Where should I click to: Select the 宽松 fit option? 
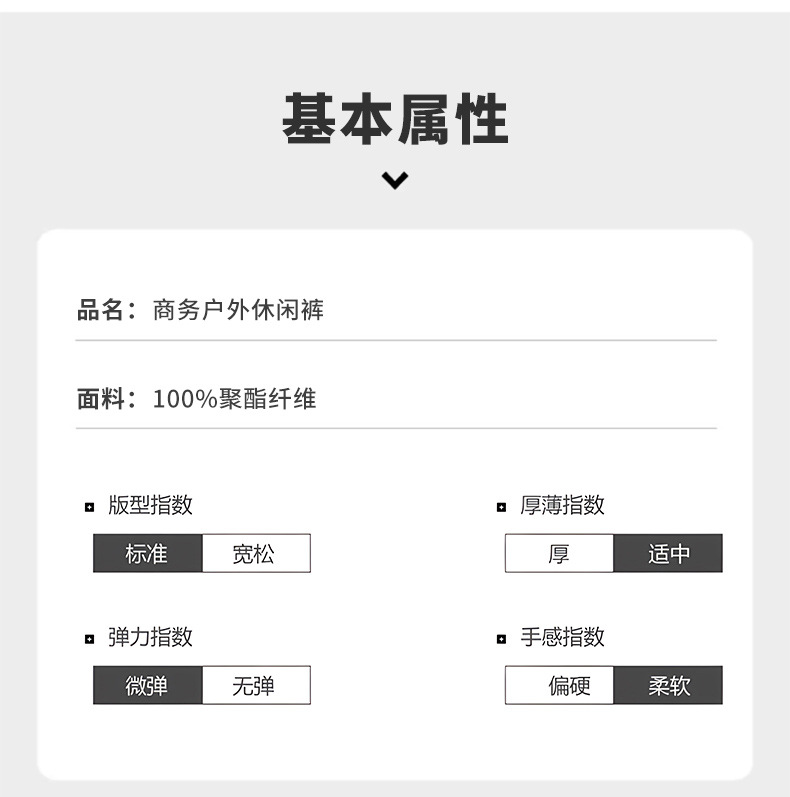pyautogui.click(x=256, y=553)
